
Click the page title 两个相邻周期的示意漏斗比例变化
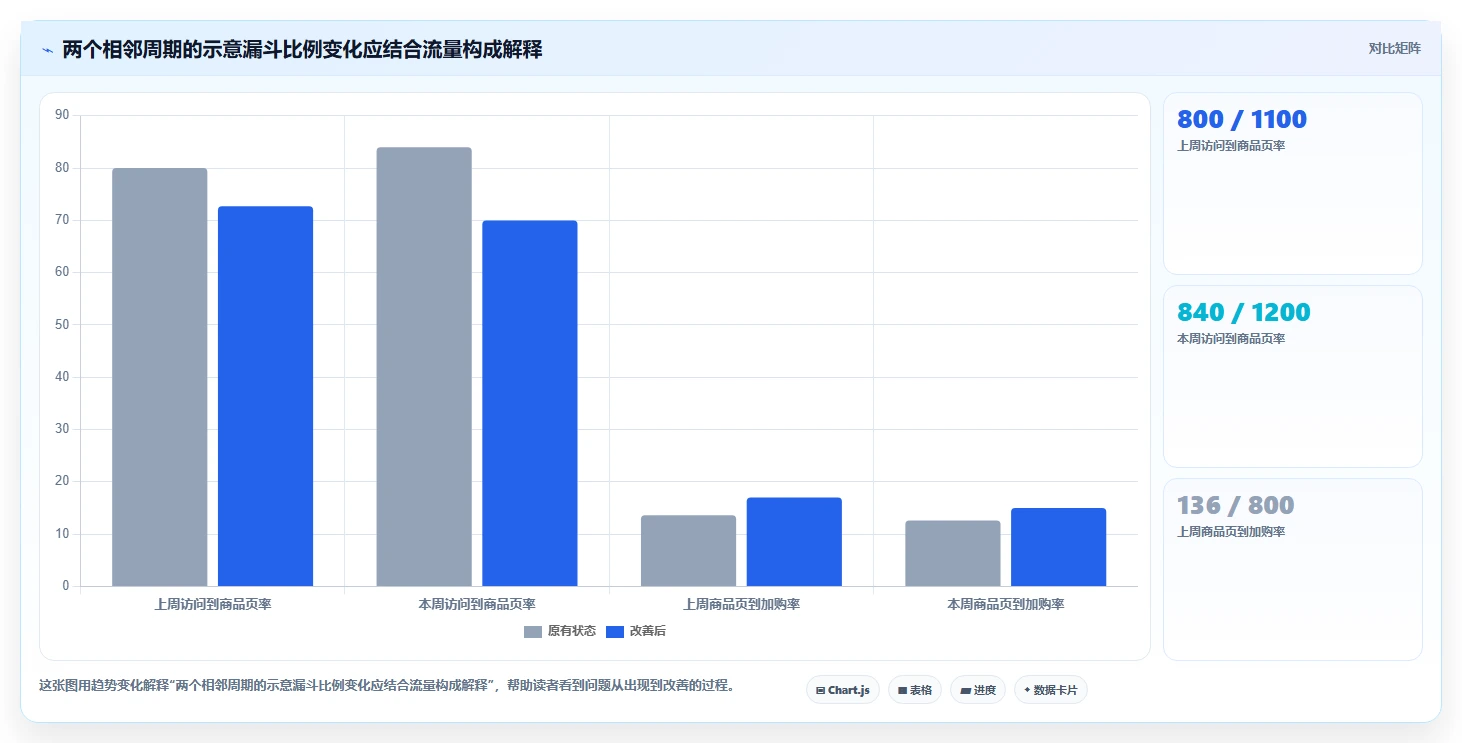click(x=302, y=49)
